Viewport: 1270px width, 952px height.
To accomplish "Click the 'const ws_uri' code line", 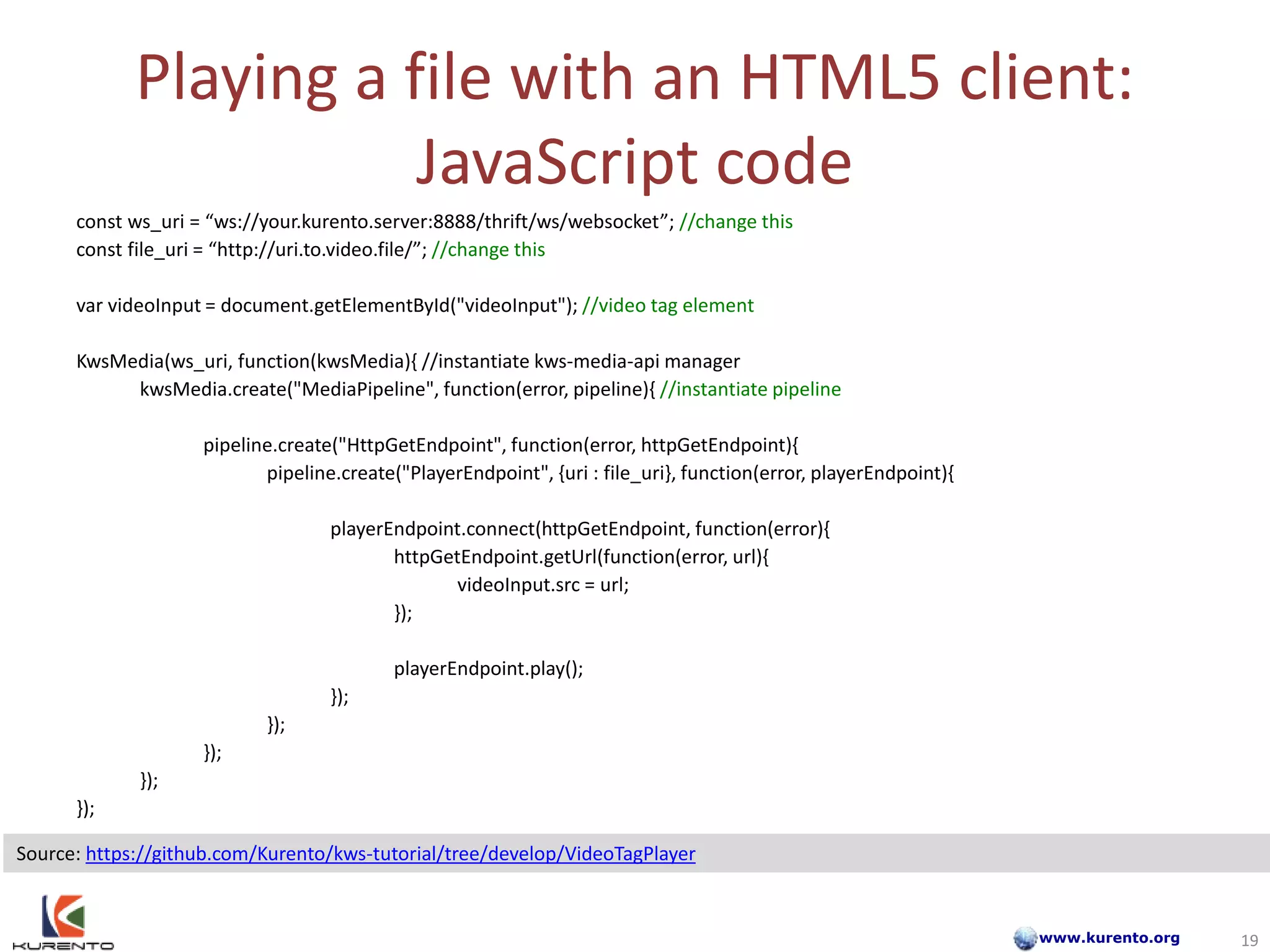I will pyautogui.click(x=434, y=222).
